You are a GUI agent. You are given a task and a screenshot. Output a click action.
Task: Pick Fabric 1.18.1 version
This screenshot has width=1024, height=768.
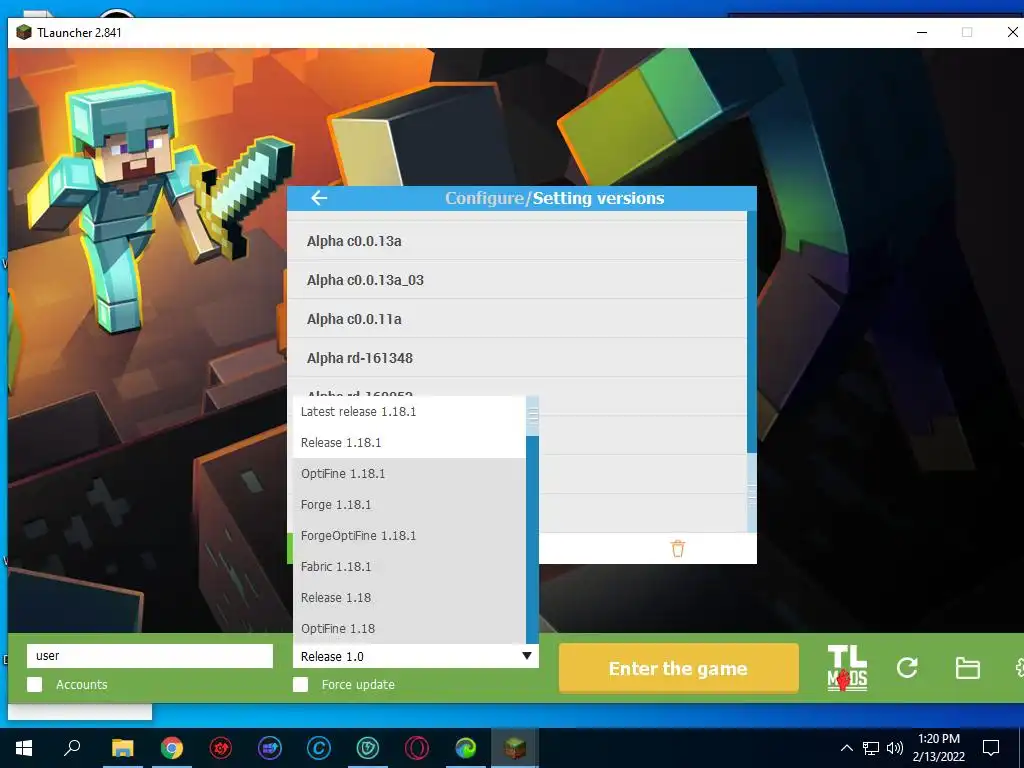coord(409,566)
